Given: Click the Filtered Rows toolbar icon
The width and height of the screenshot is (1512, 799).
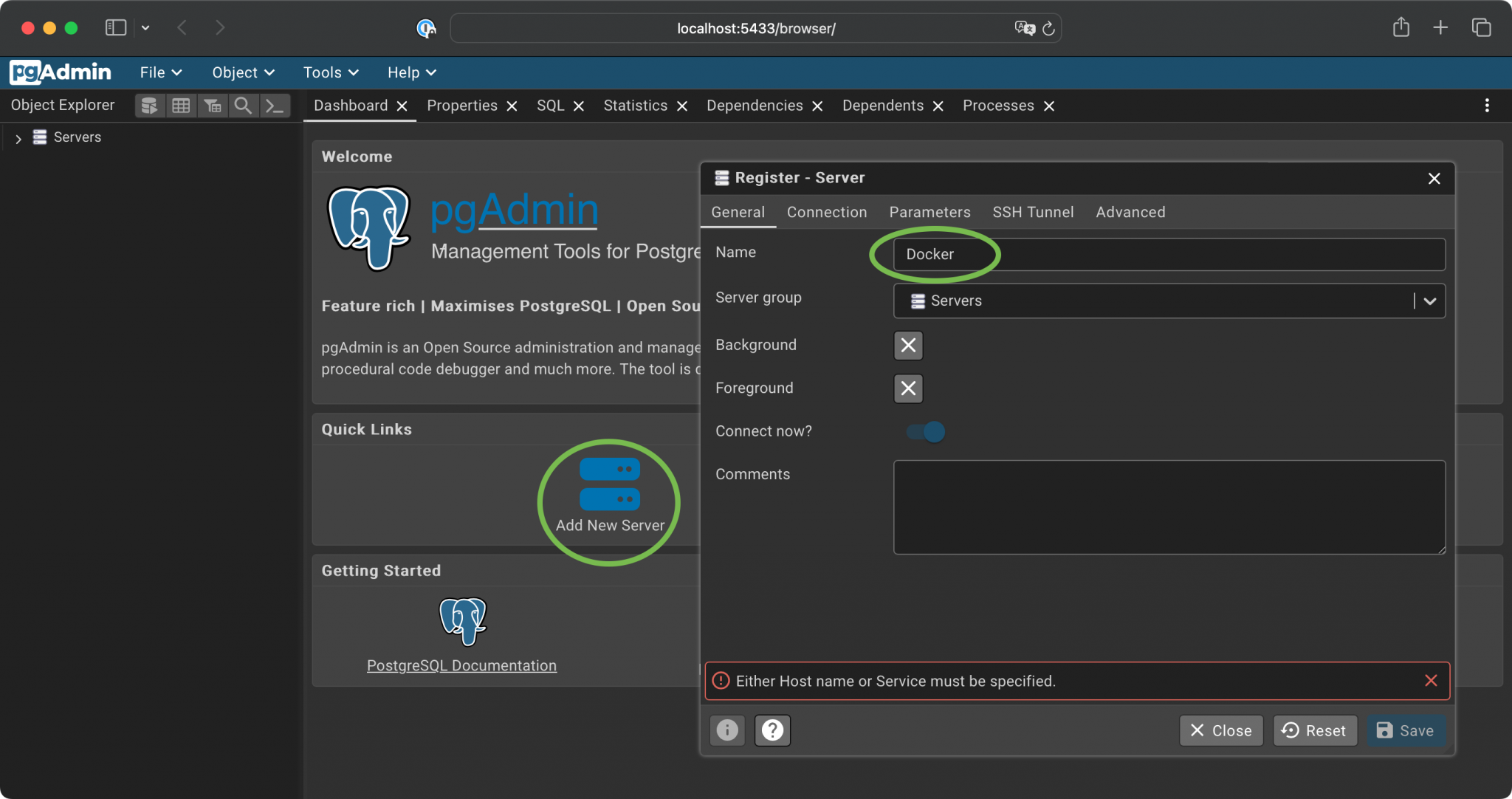Looking at the screenshot, I should click(x=213, y=106).
